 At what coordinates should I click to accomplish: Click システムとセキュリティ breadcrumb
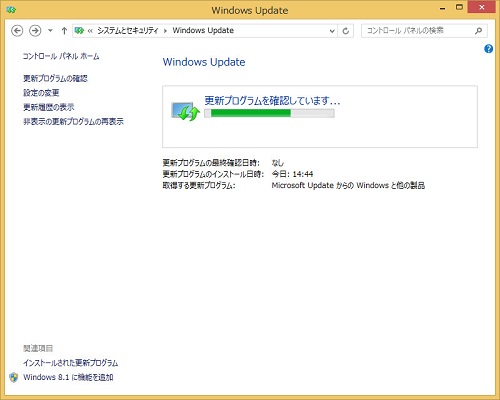(x=127, y=31)
